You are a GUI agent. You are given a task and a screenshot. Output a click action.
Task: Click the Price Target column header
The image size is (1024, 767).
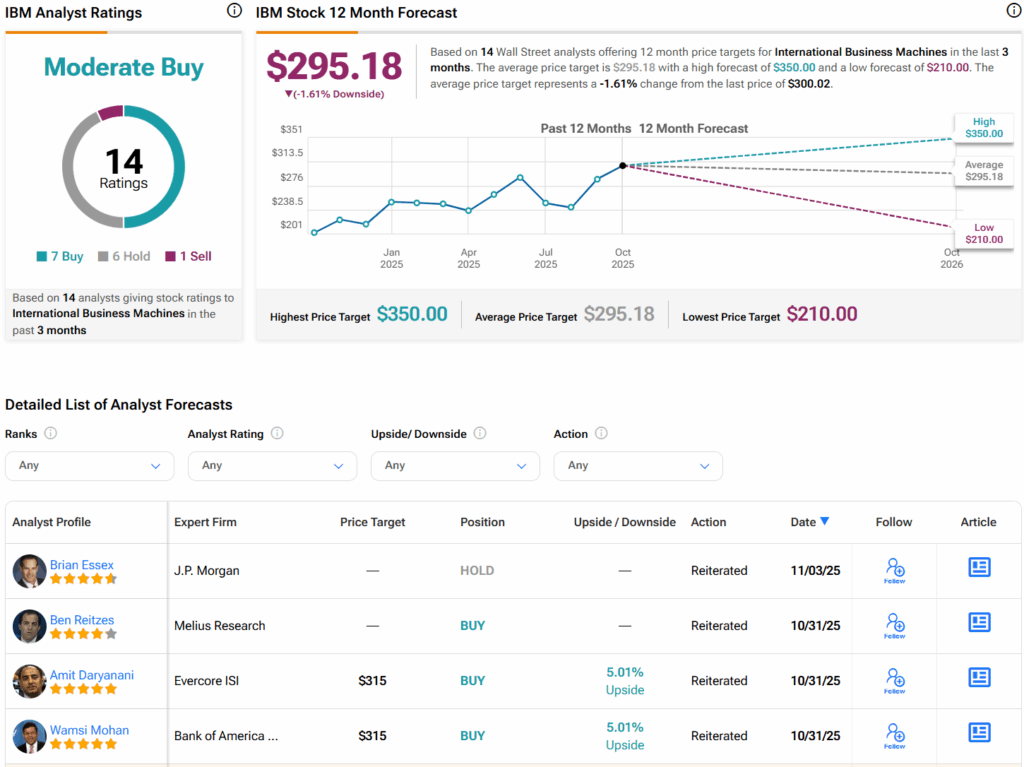coord(372,522)
